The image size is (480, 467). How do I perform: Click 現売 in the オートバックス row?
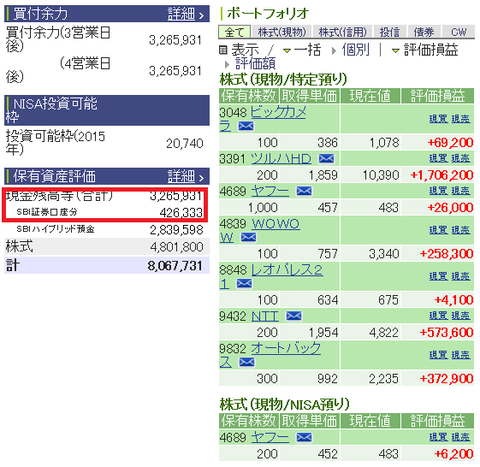461,355
